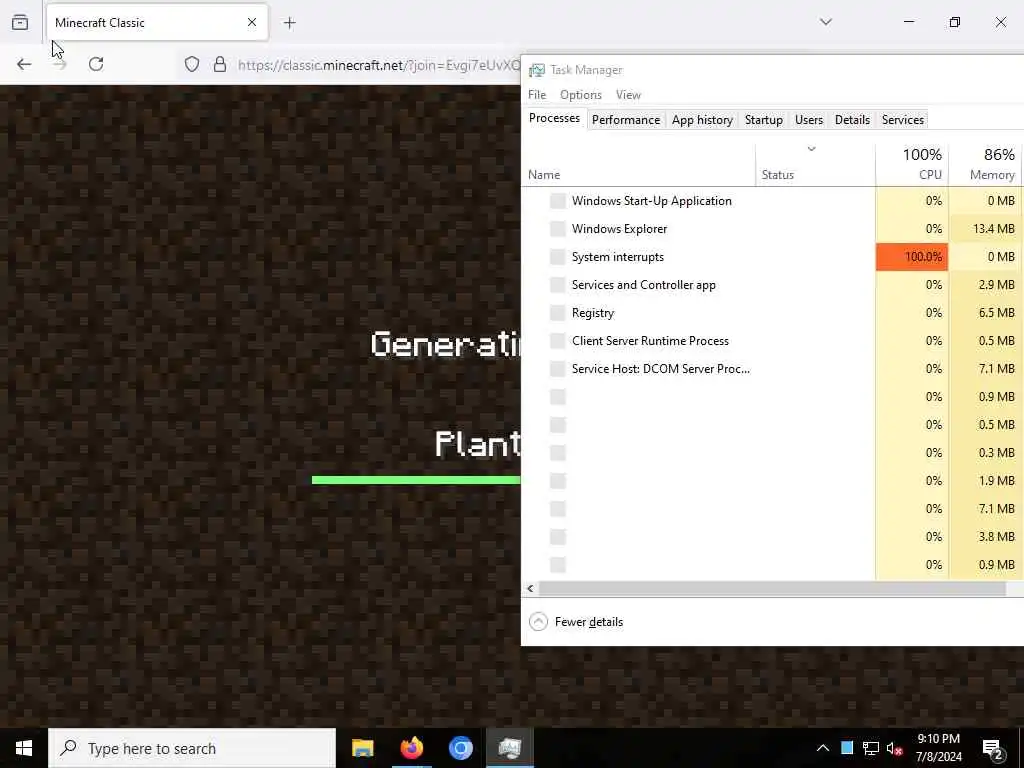Image resolution: width=1024 pixels, height=768 pixels.
Task: Click icon beside Services and Controller app
Action: (558, 285)
